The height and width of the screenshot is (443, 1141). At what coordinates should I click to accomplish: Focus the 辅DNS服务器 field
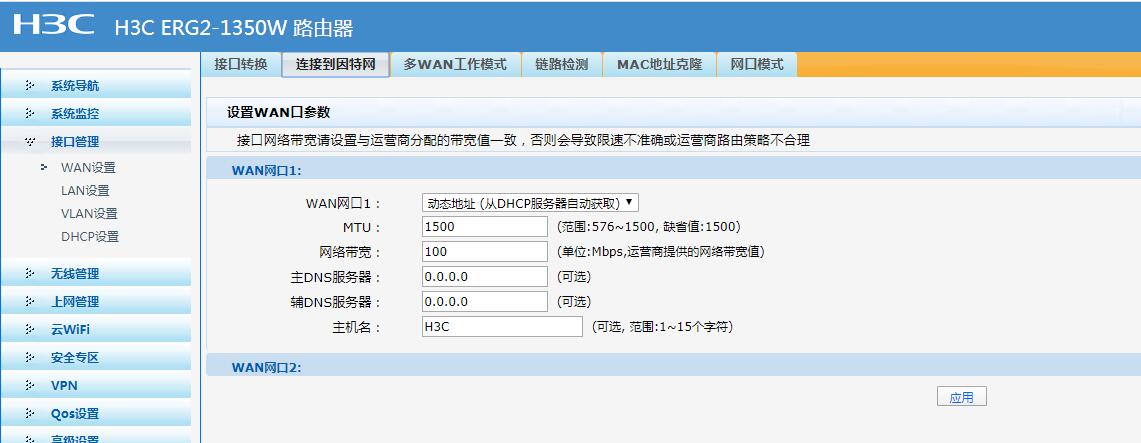(x=485, y=301)
